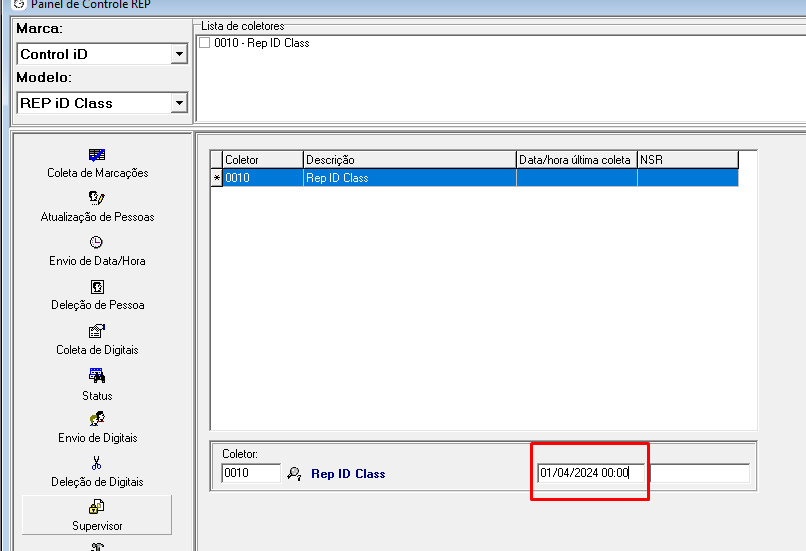Expand the Marca dropdown arrow
The width and height of the screenshot is (806, 551).
point(179,54)
